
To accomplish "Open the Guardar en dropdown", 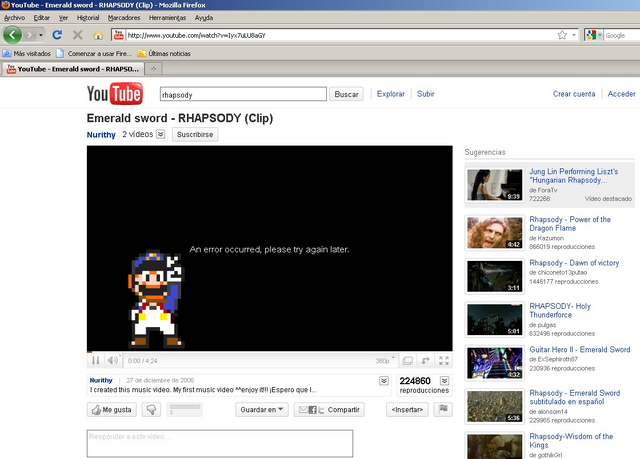I will 262,410.
